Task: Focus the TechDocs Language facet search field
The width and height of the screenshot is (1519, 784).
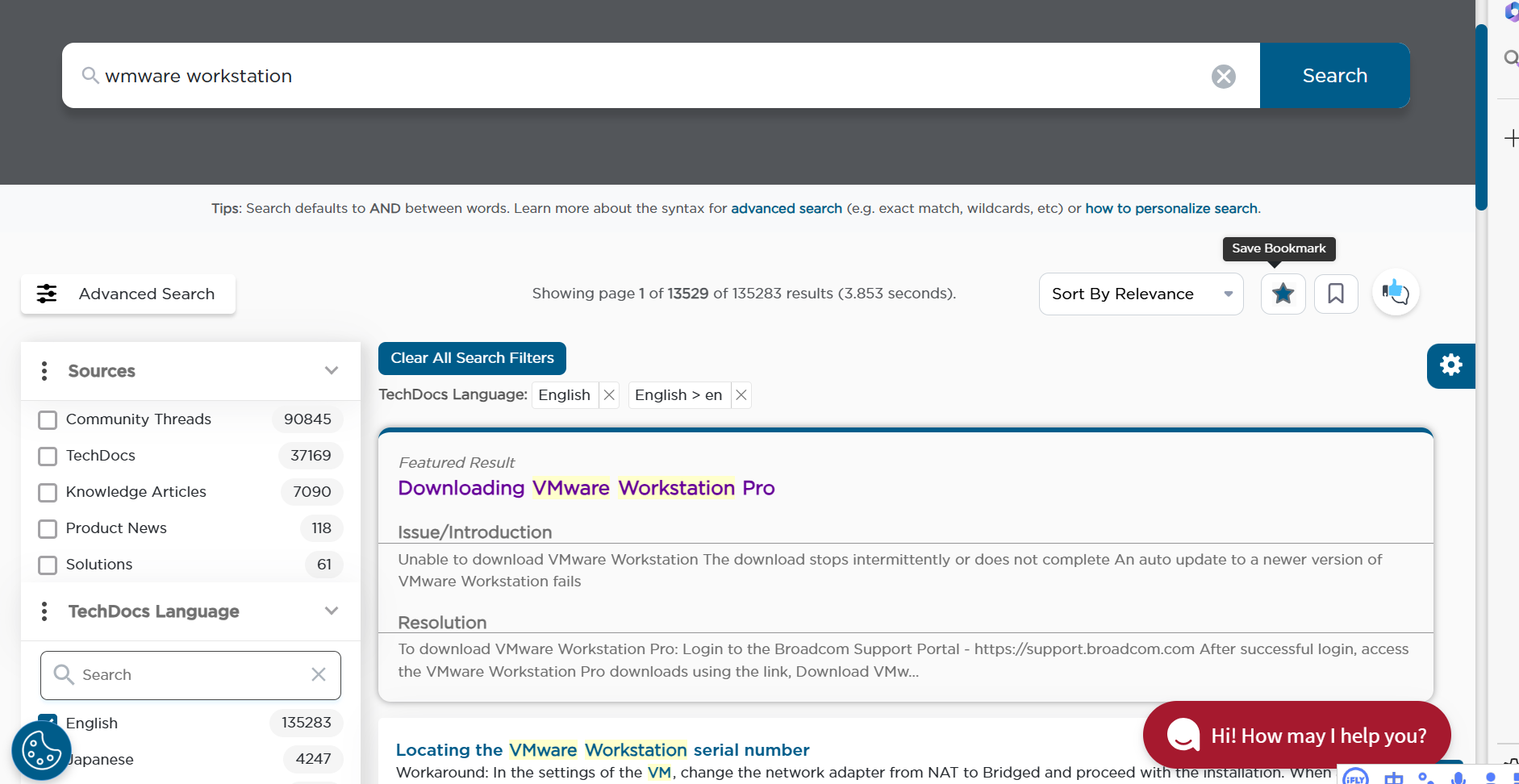Action: (190, 675)
